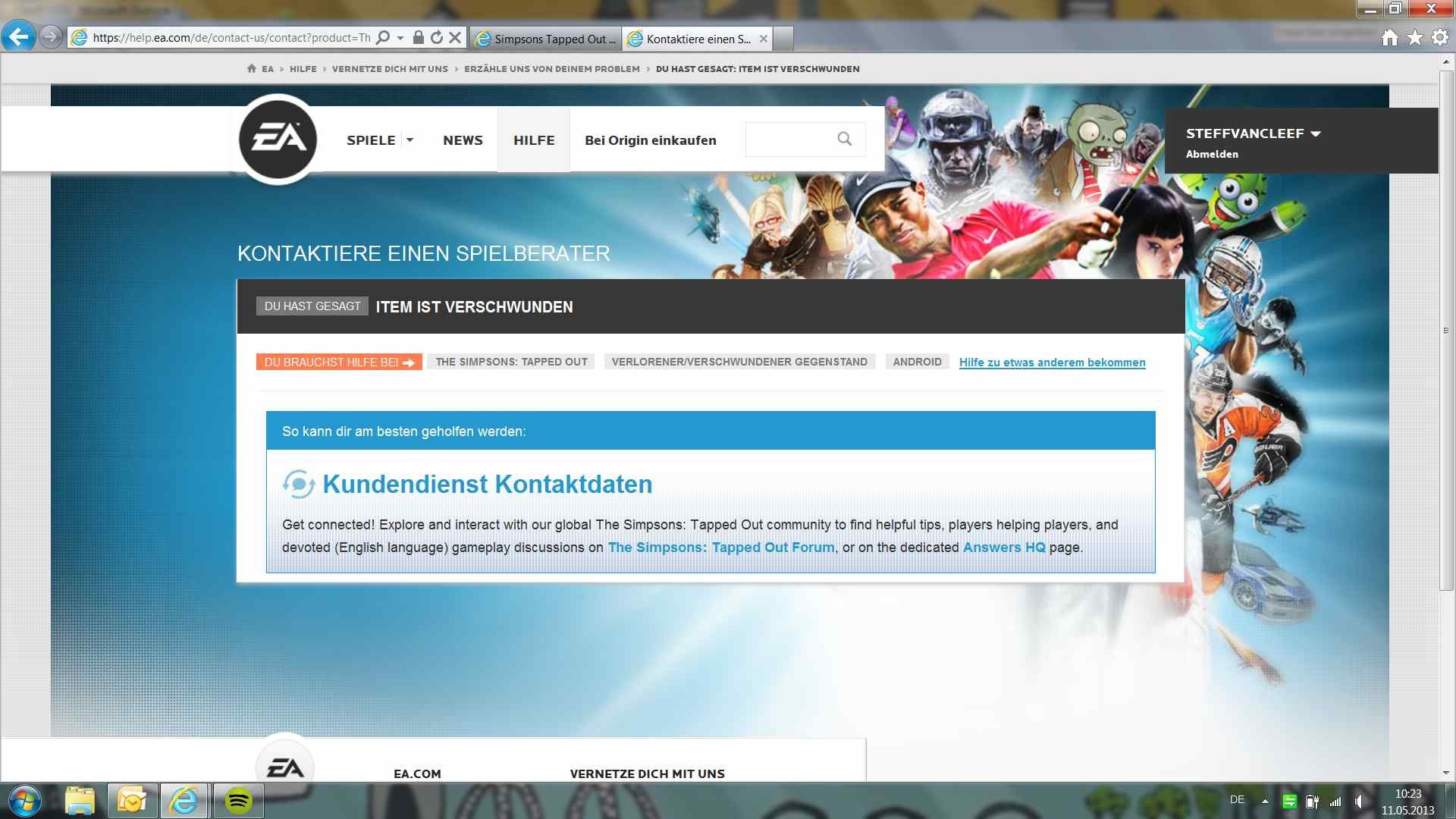Open Hilfe zu etwas anderem bekommen link
Image resolution: width=1456 pixels, height=819 pixels.
pos(1052,362)
